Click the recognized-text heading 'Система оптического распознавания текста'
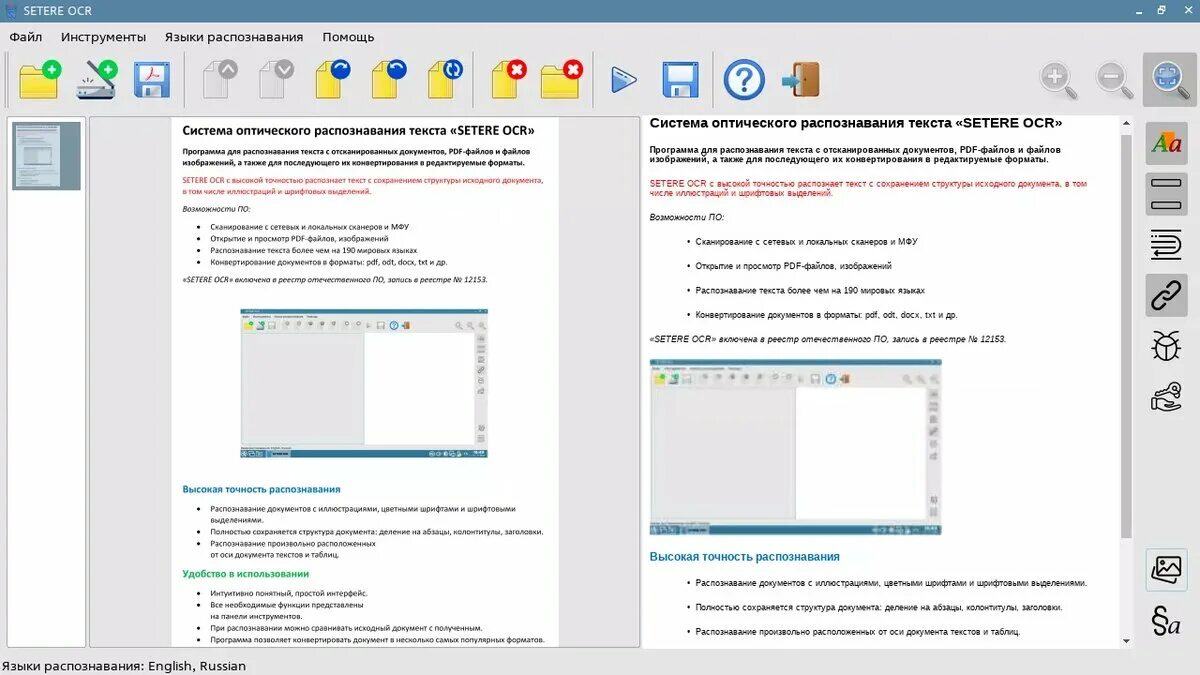Viewport: 1200px width, 675px height. [x=856, y=123]
